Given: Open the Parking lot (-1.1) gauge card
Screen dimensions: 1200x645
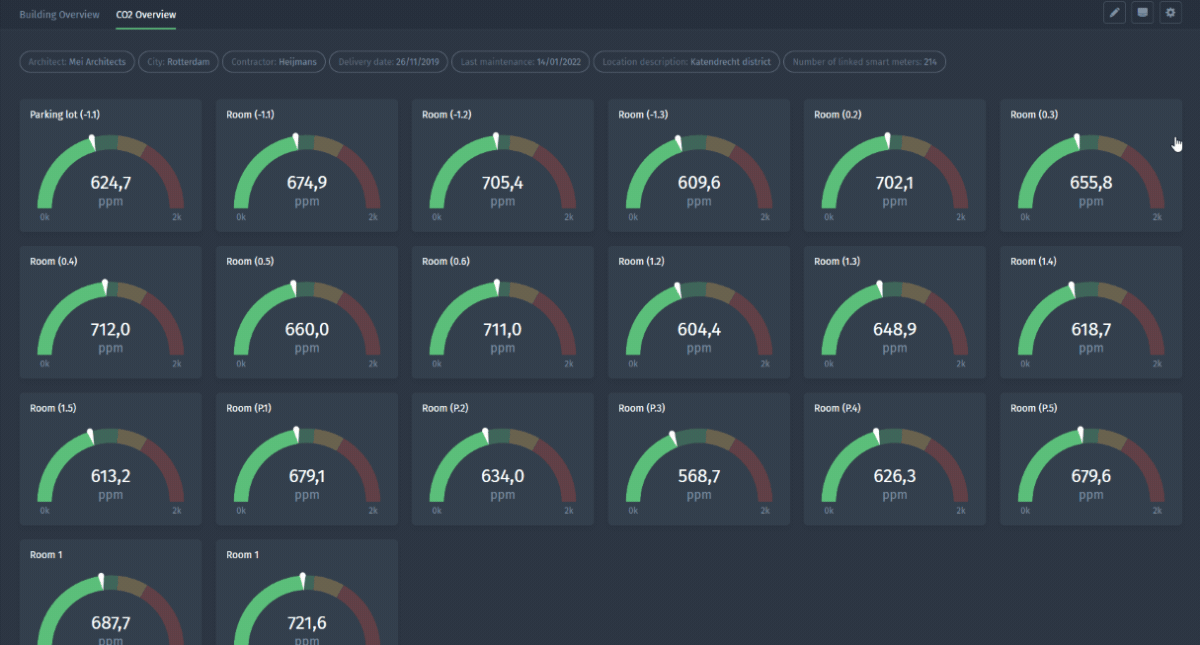Looking at the screenshot, I should (x=110, y=170).
